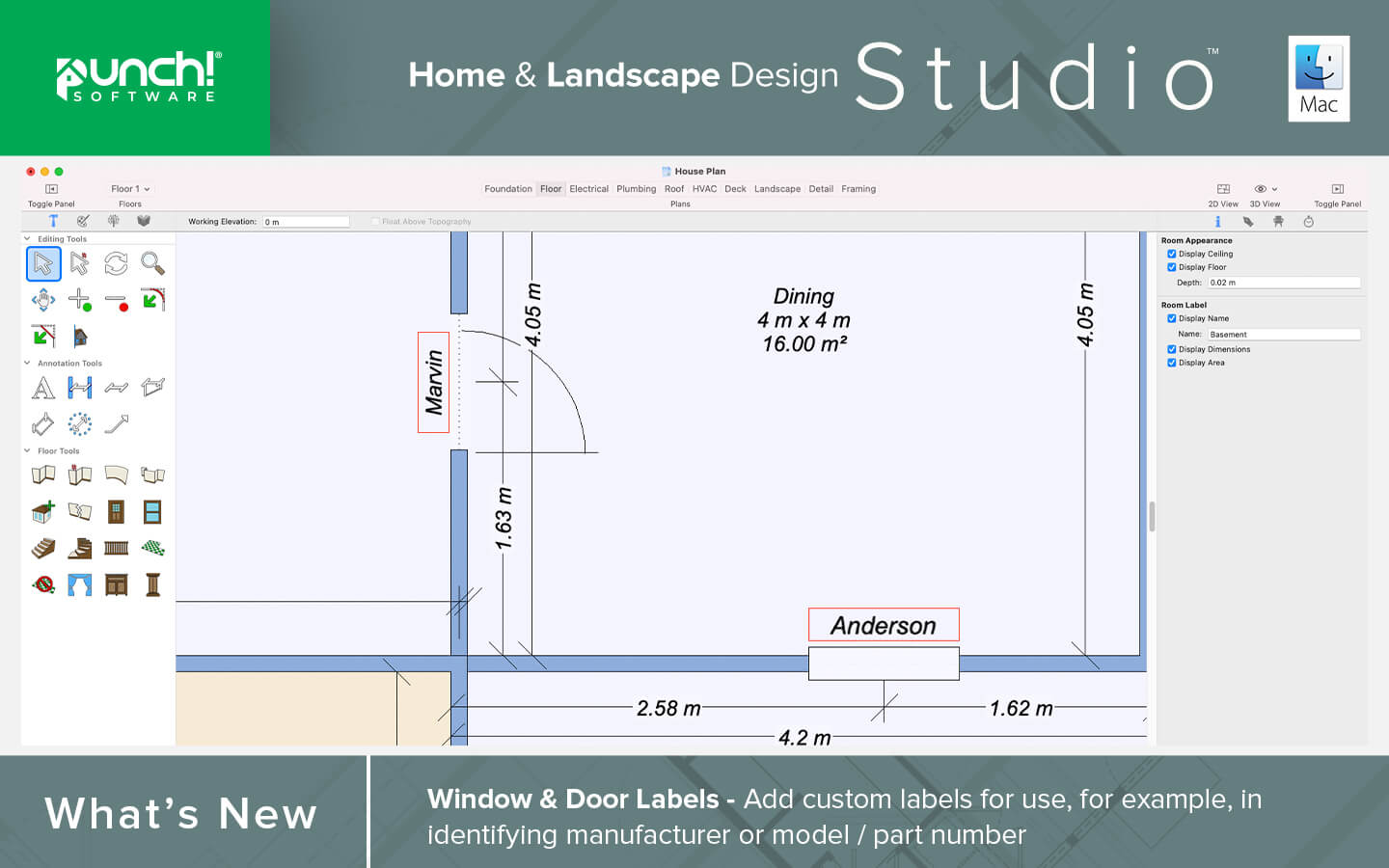Screen dimensions: 1389x868
Task: Click the circular dimension tool
Action: pyautogui.click(x=80, y=423)
